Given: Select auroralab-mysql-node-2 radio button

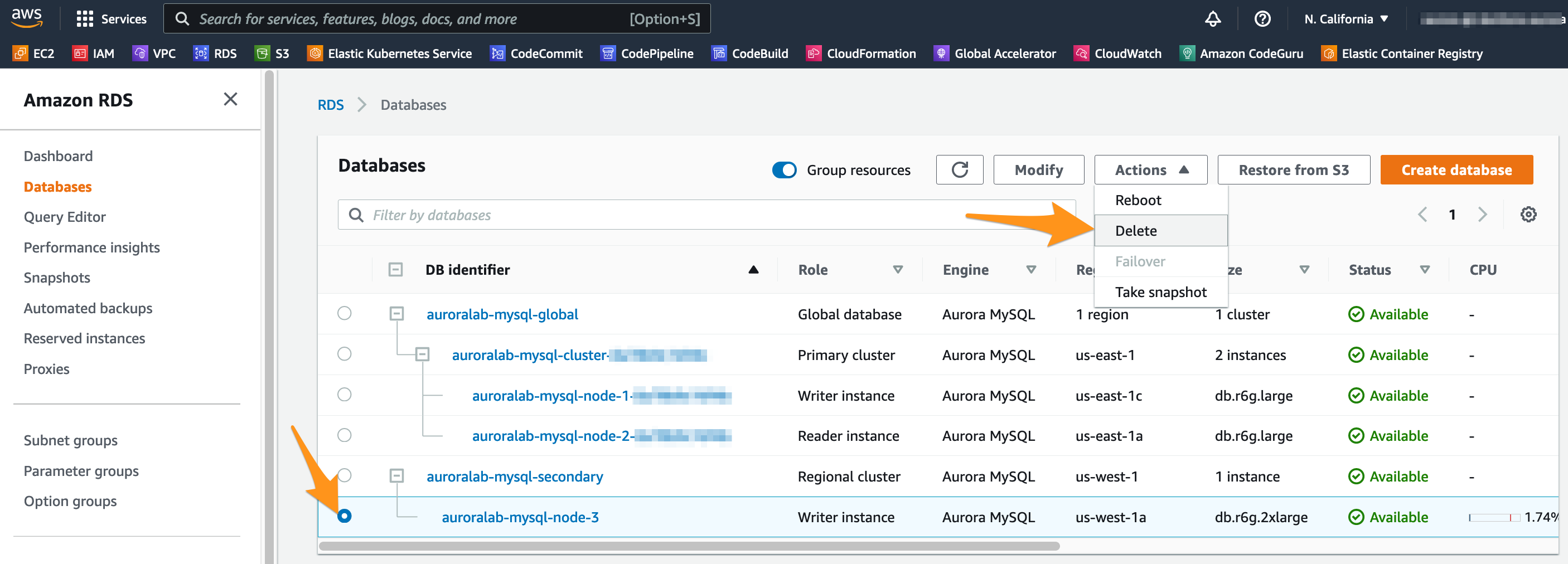Looking at the screenshot, I should (345, 435).
